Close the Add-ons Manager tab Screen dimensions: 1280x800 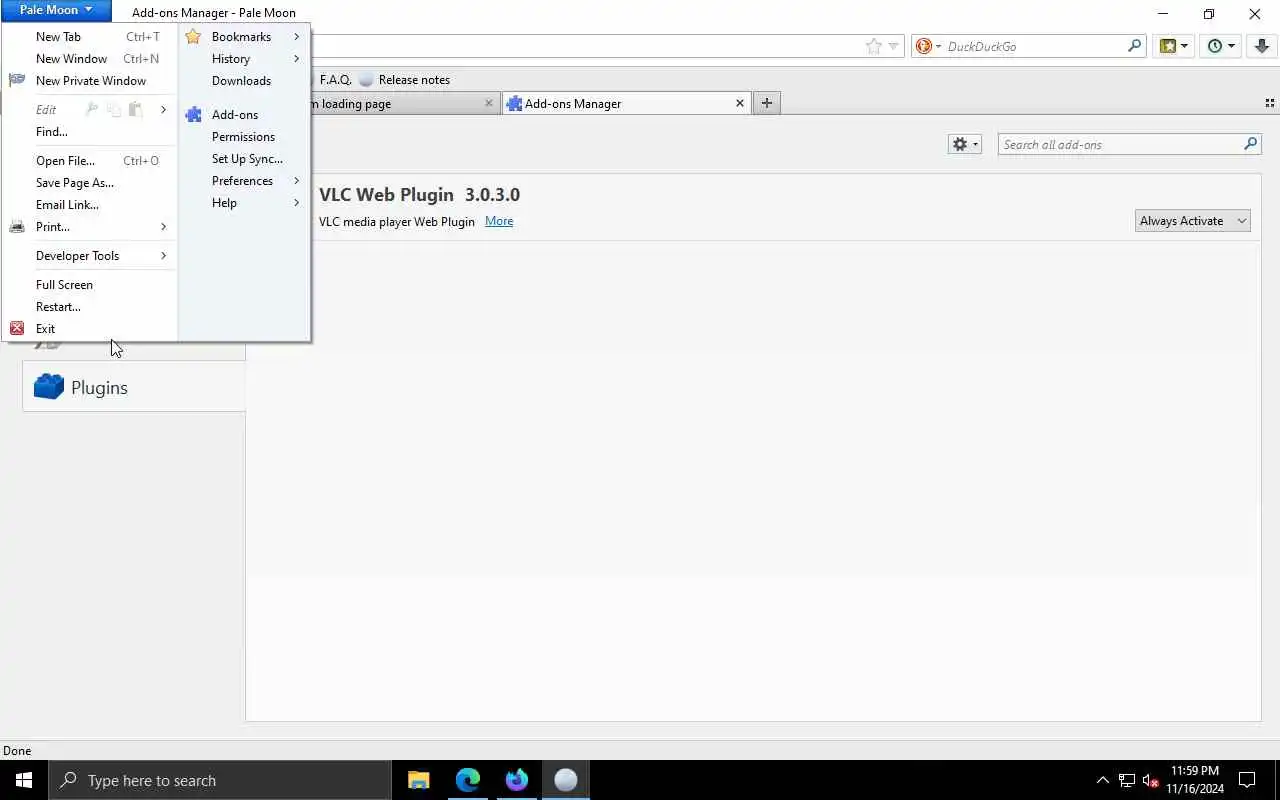point(740,103)
